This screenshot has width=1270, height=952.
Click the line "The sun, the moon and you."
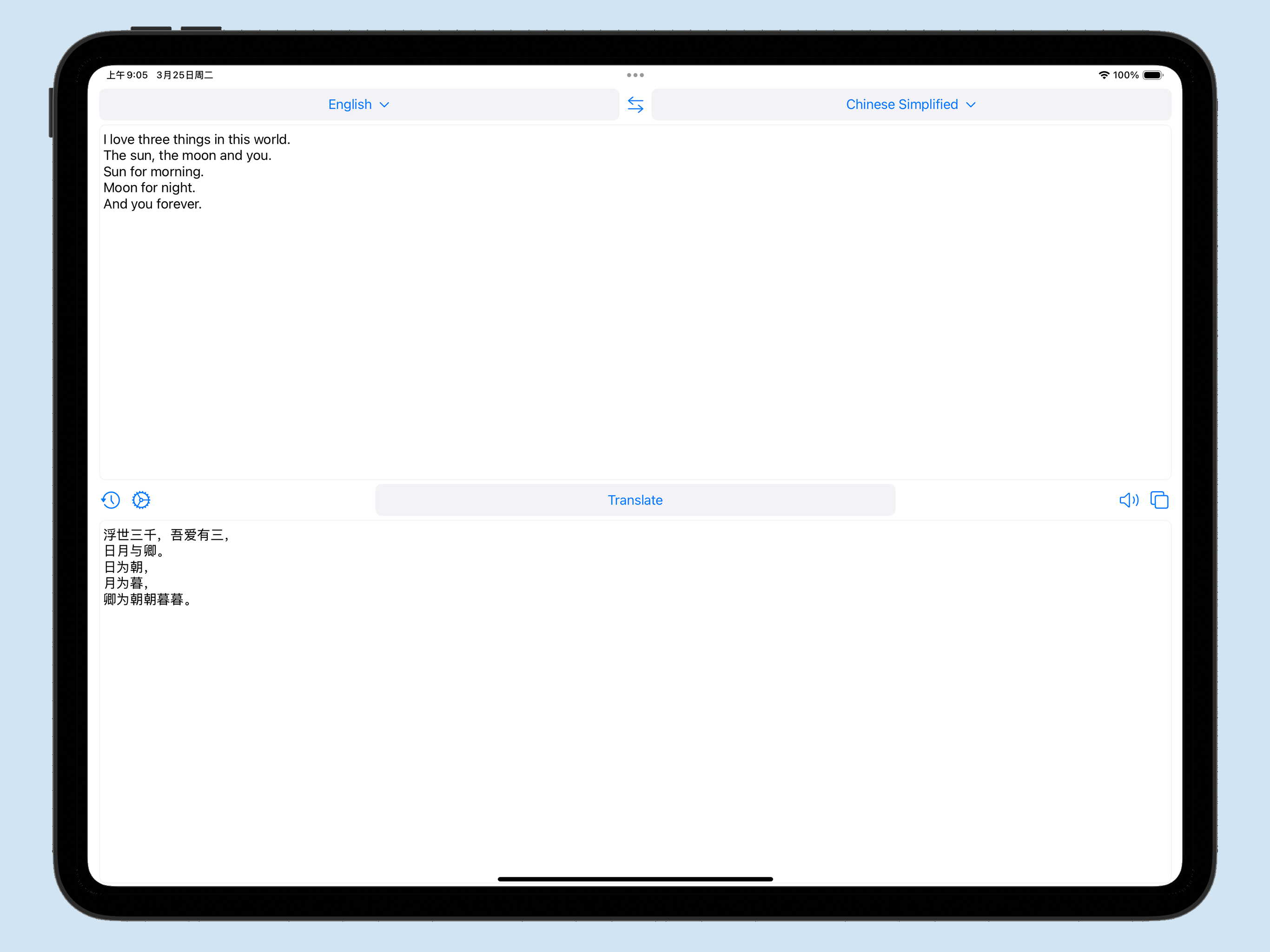tap(187, 156)
